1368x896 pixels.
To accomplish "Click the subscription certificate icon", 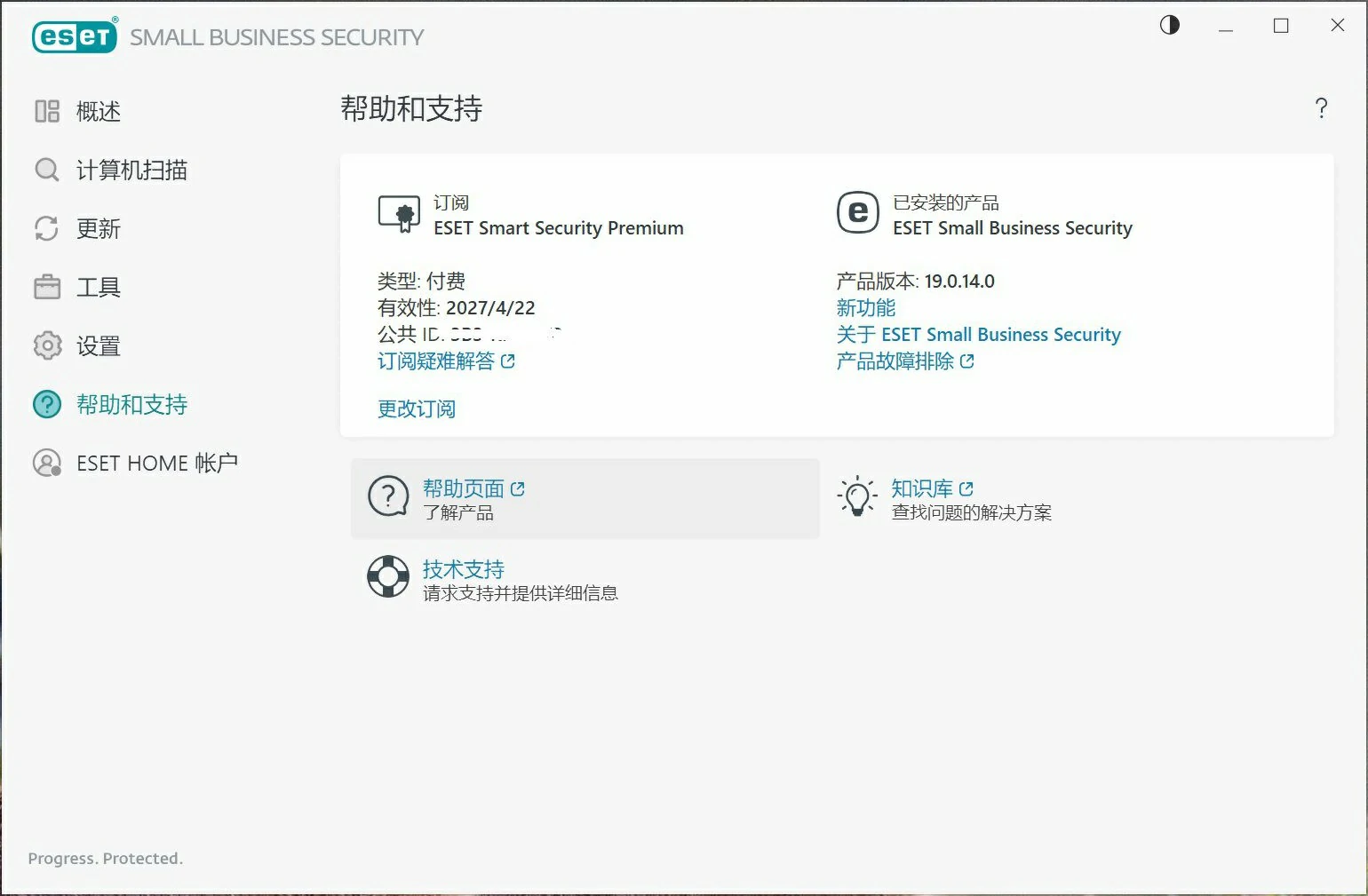I will pos(399,214).
